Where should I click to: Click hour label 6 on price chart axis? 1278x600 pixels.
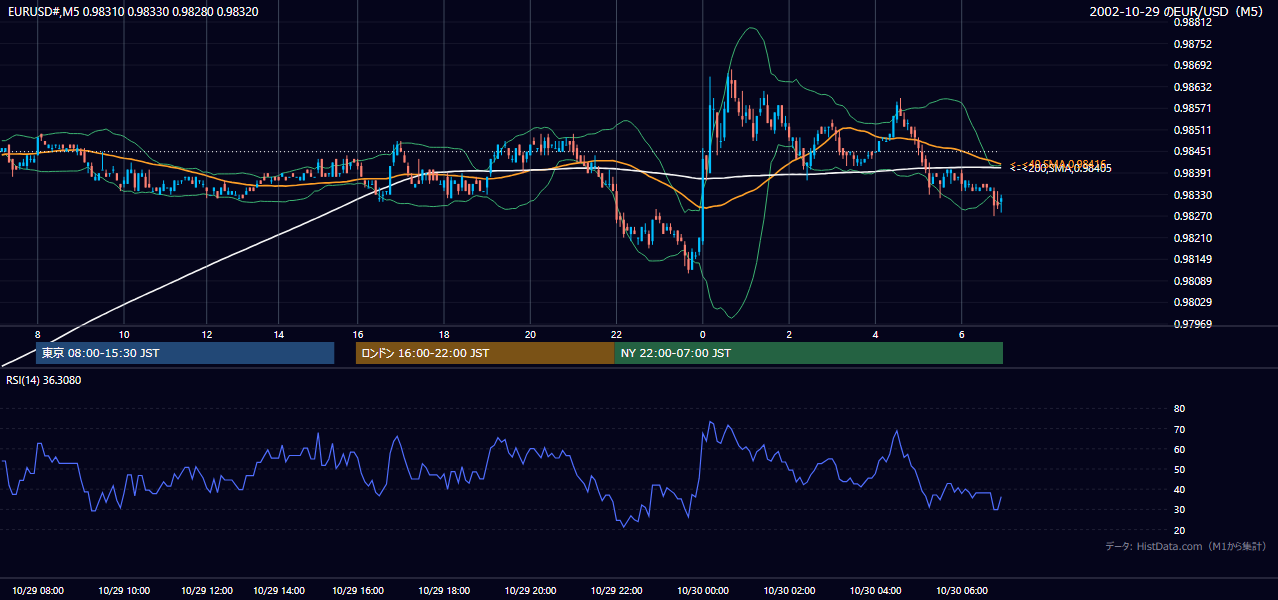click(961, 334)
